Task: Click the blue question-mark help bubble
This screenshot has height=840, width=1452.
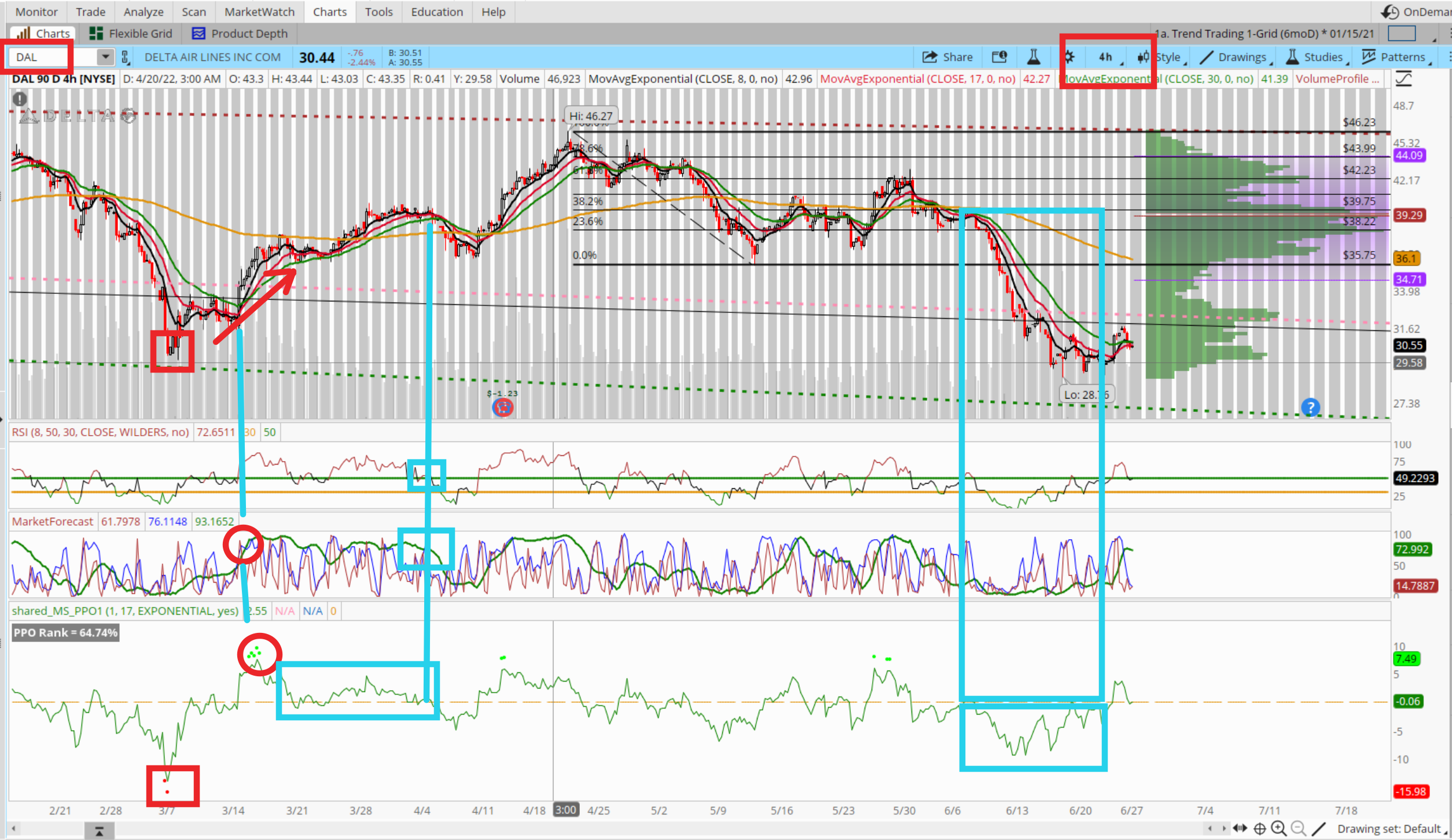Action: [1310, 407]
